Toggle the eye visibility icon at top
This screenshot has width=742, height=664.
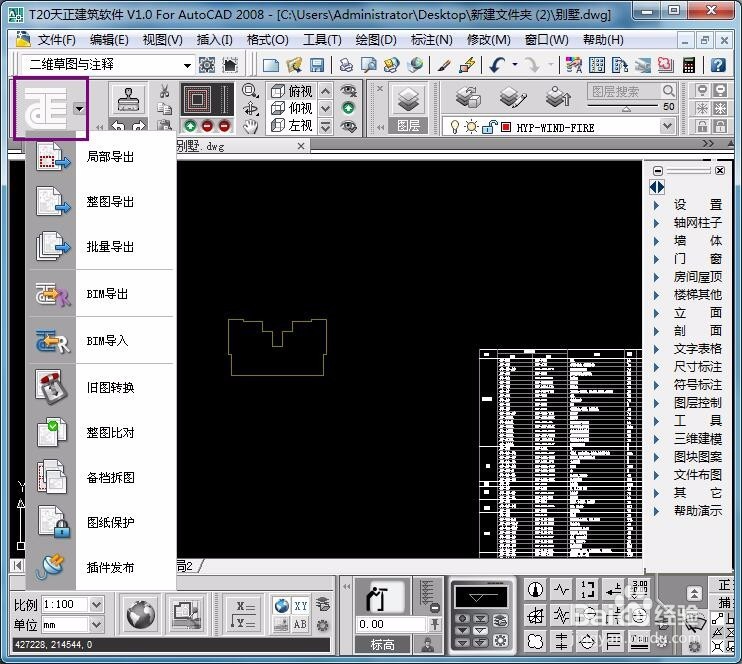(x=349, y=90)
